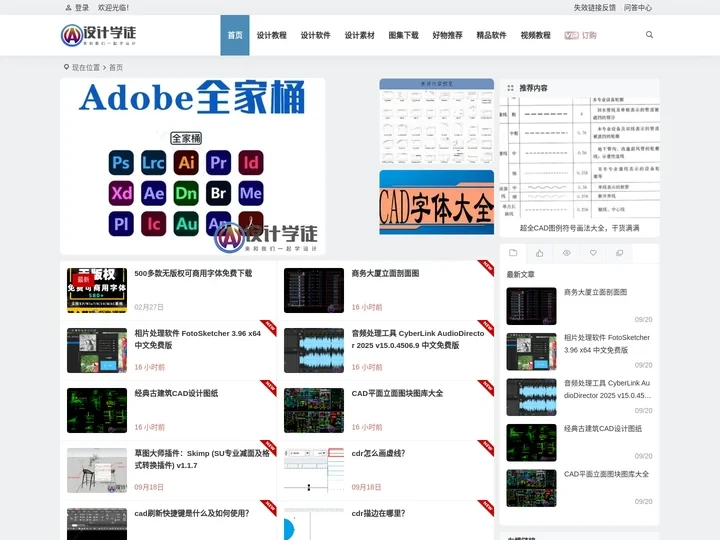Open the 设计素材 menu item
The width and height of the screenshot is (720, 540).
tap(360, 35)
